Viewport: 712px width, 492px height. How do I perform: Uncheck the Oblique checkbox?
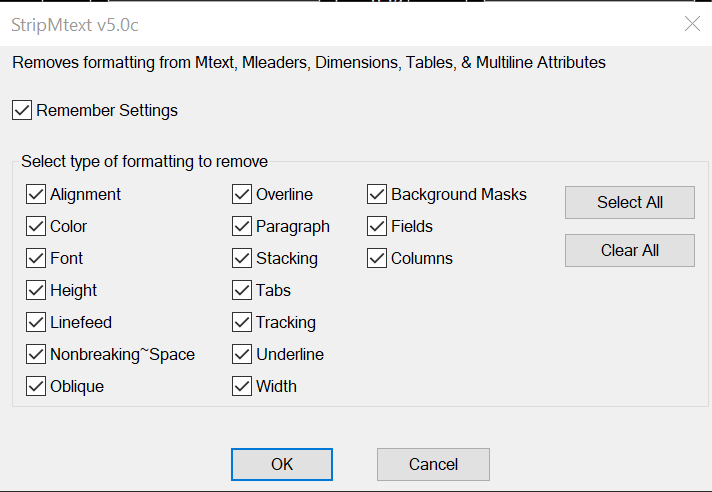[x=36, y=386]
